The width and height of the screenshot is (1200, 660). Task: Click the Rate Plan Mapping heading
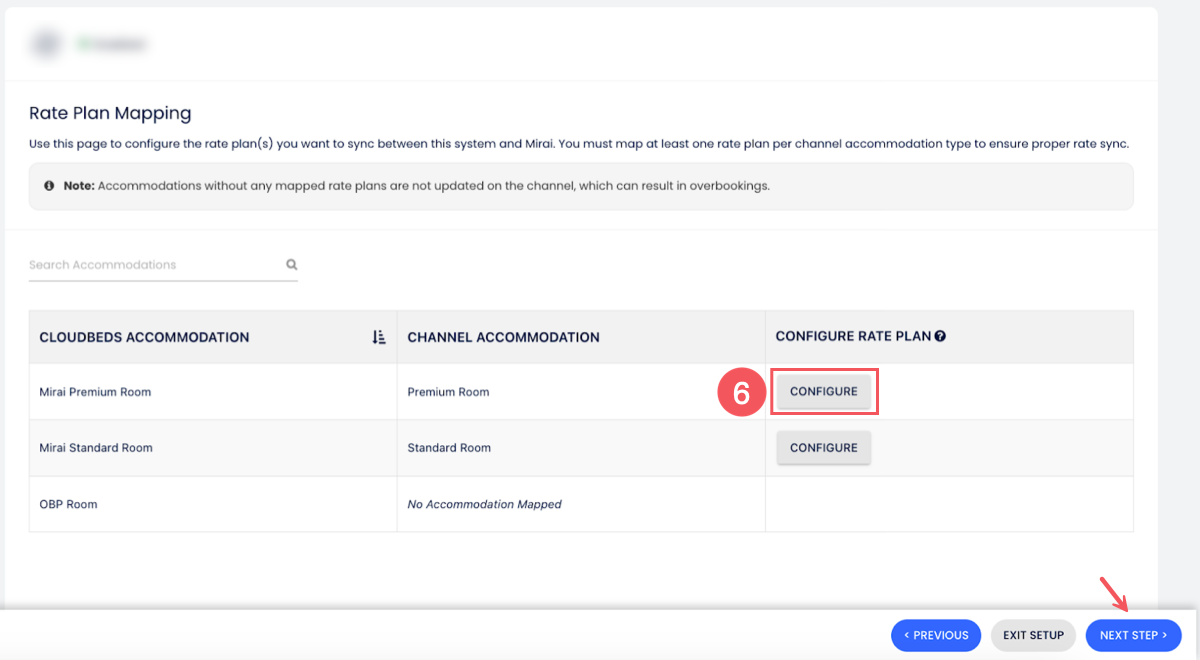(110, 113)
